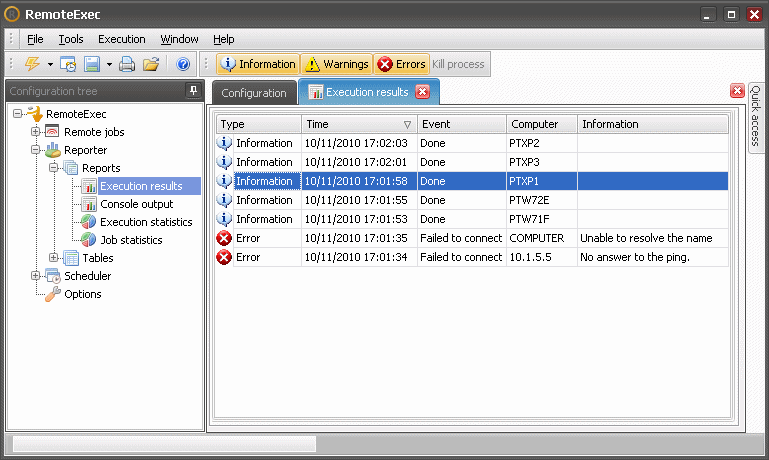Click the Options wrench icon
Screen dimensions: 769x460
point(52,294)
